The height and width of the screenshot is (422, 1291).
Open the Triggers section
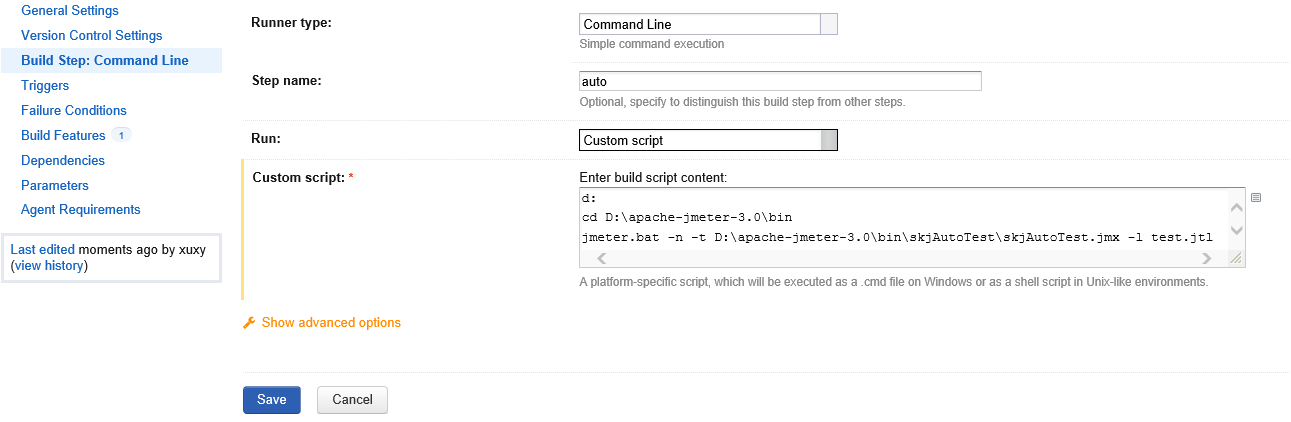pyautogui.click(x=45, y=86)
